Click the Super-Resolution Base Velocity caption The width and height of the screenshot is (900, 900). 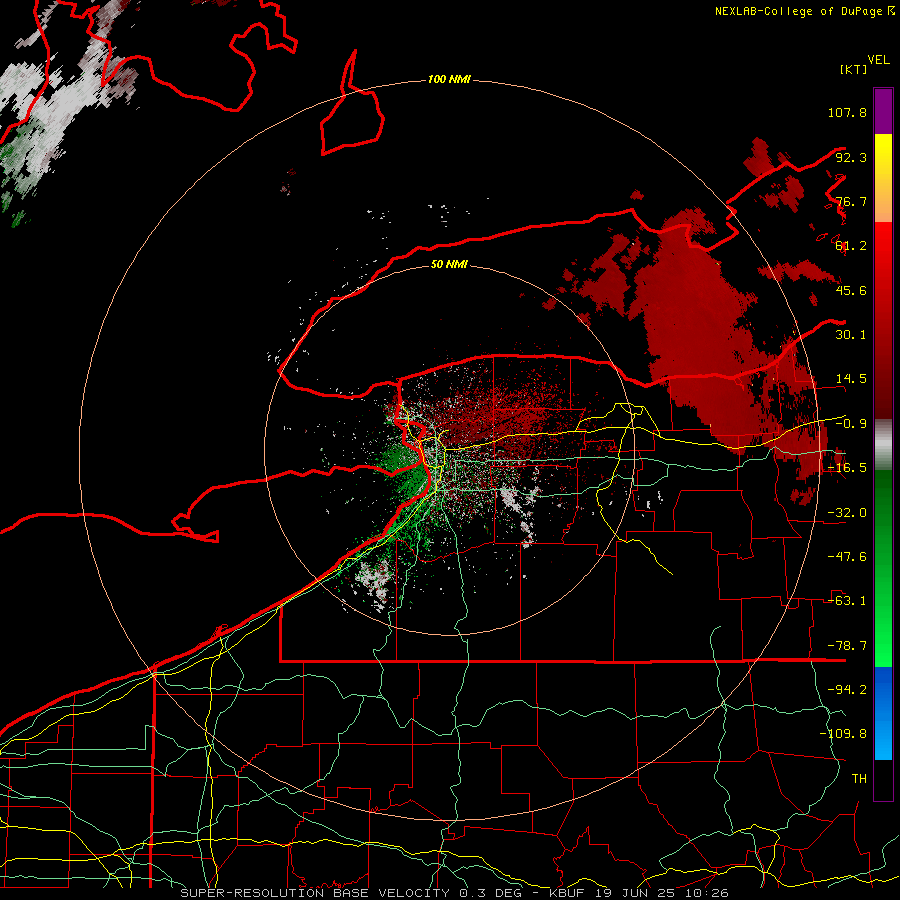455,893
